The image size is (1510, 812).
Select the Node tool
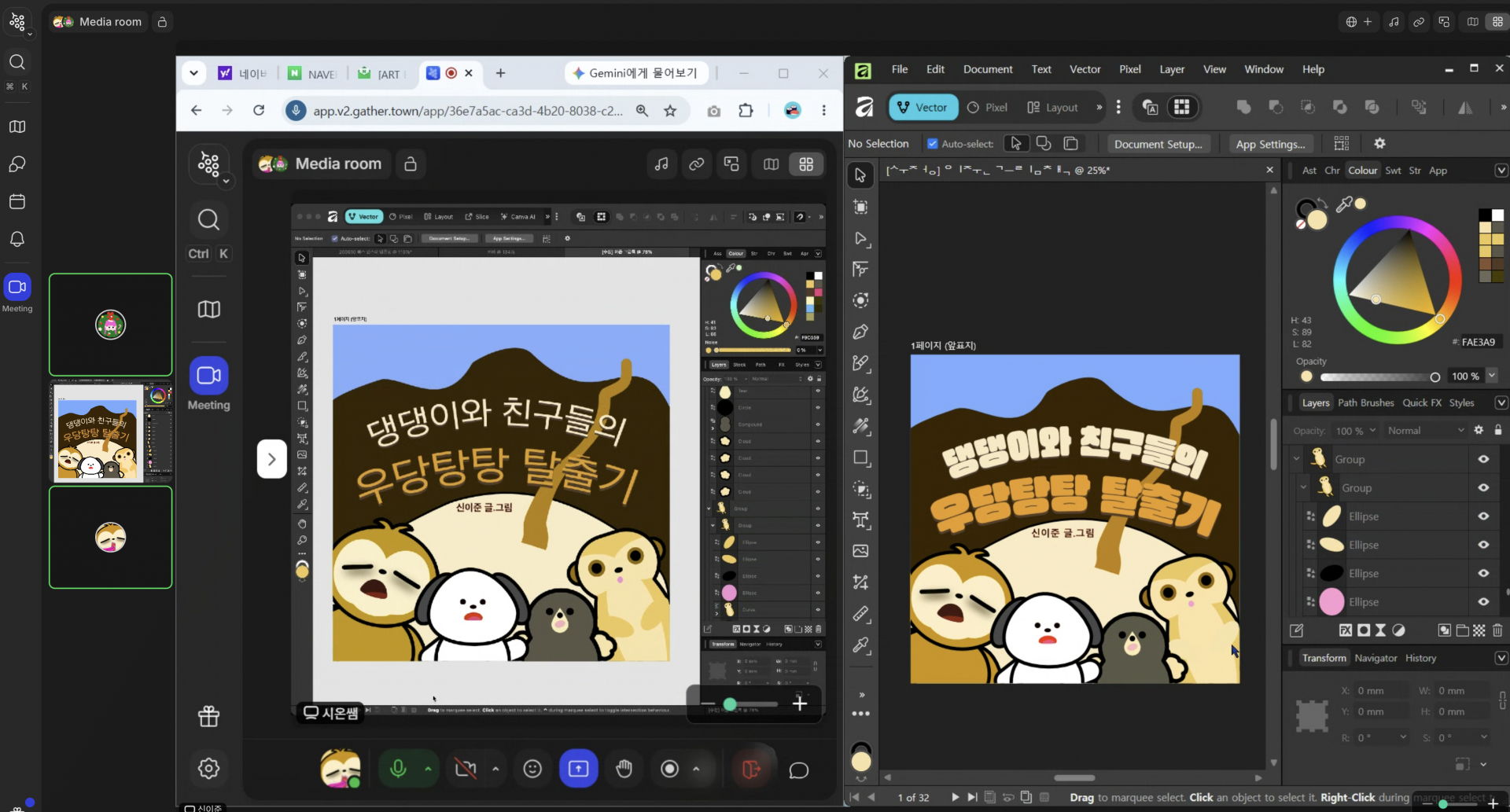pos(860,238)
